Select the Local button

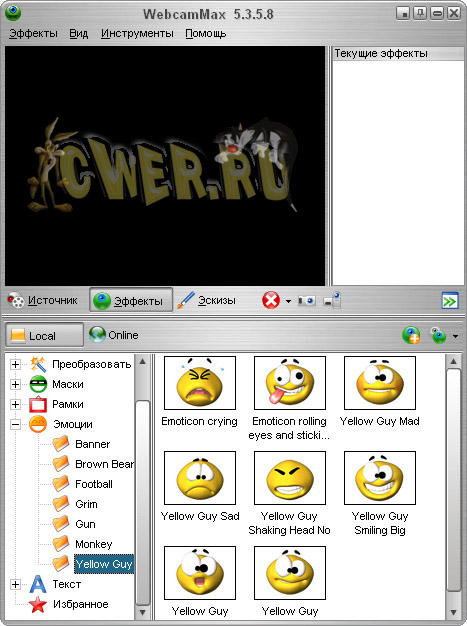point(44,335)
